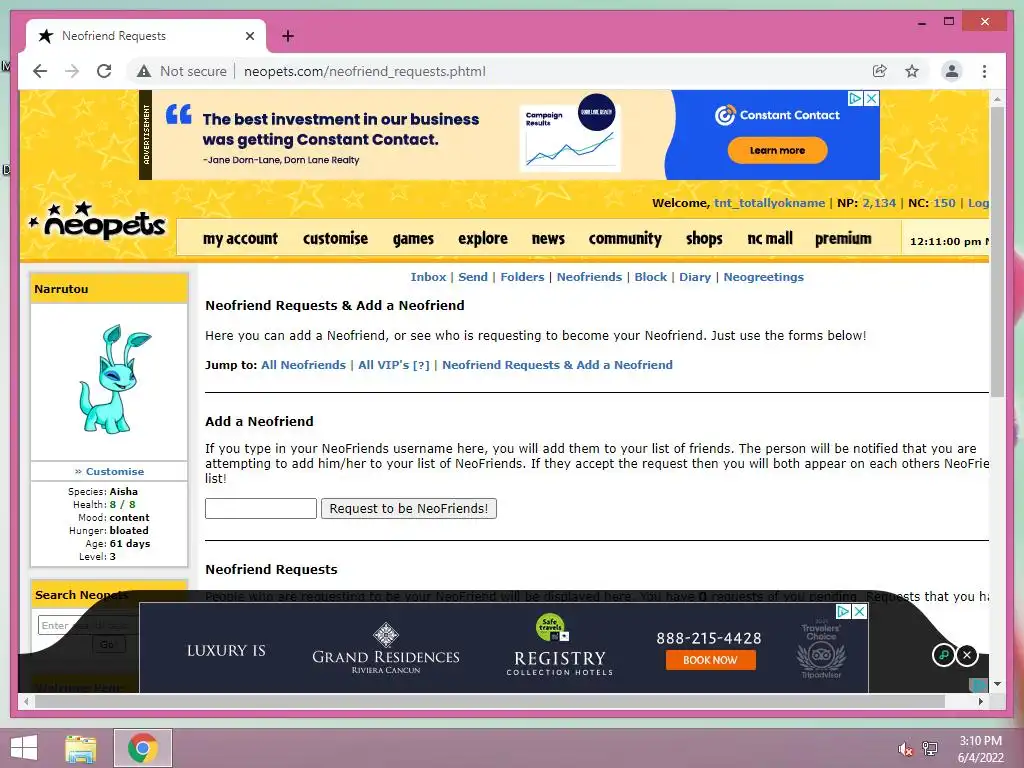Viewport: 1024px width, 768px height.
Task: Open the community menu
Action: 625,239
